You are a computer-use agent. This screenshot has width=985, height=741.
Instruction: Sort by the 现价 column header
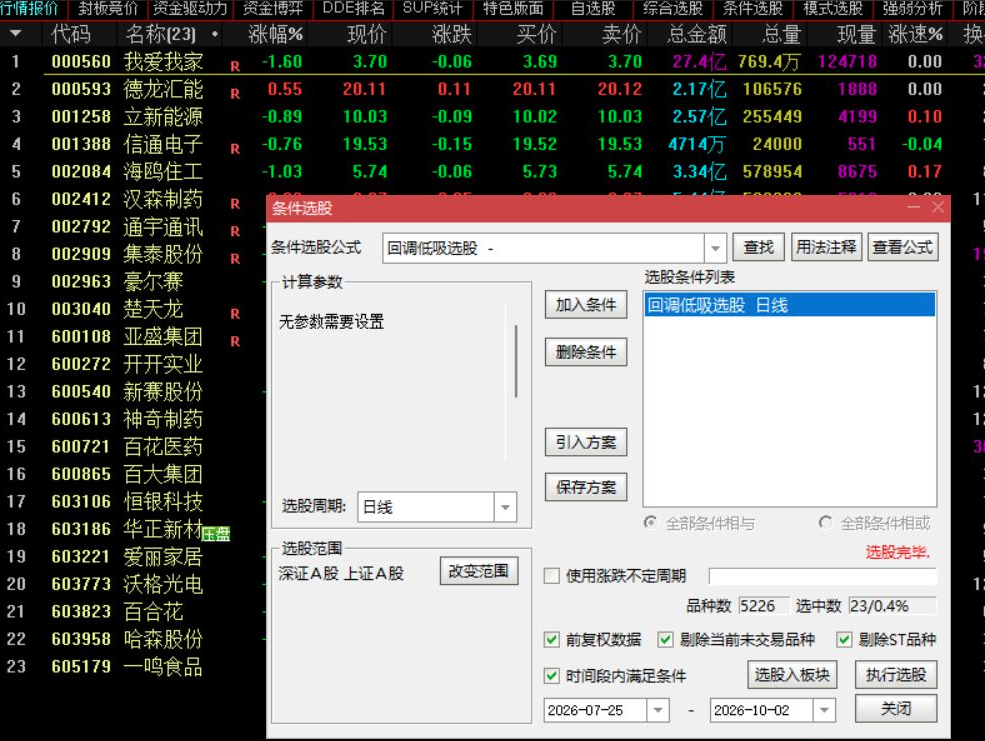(x=367, y=34)
